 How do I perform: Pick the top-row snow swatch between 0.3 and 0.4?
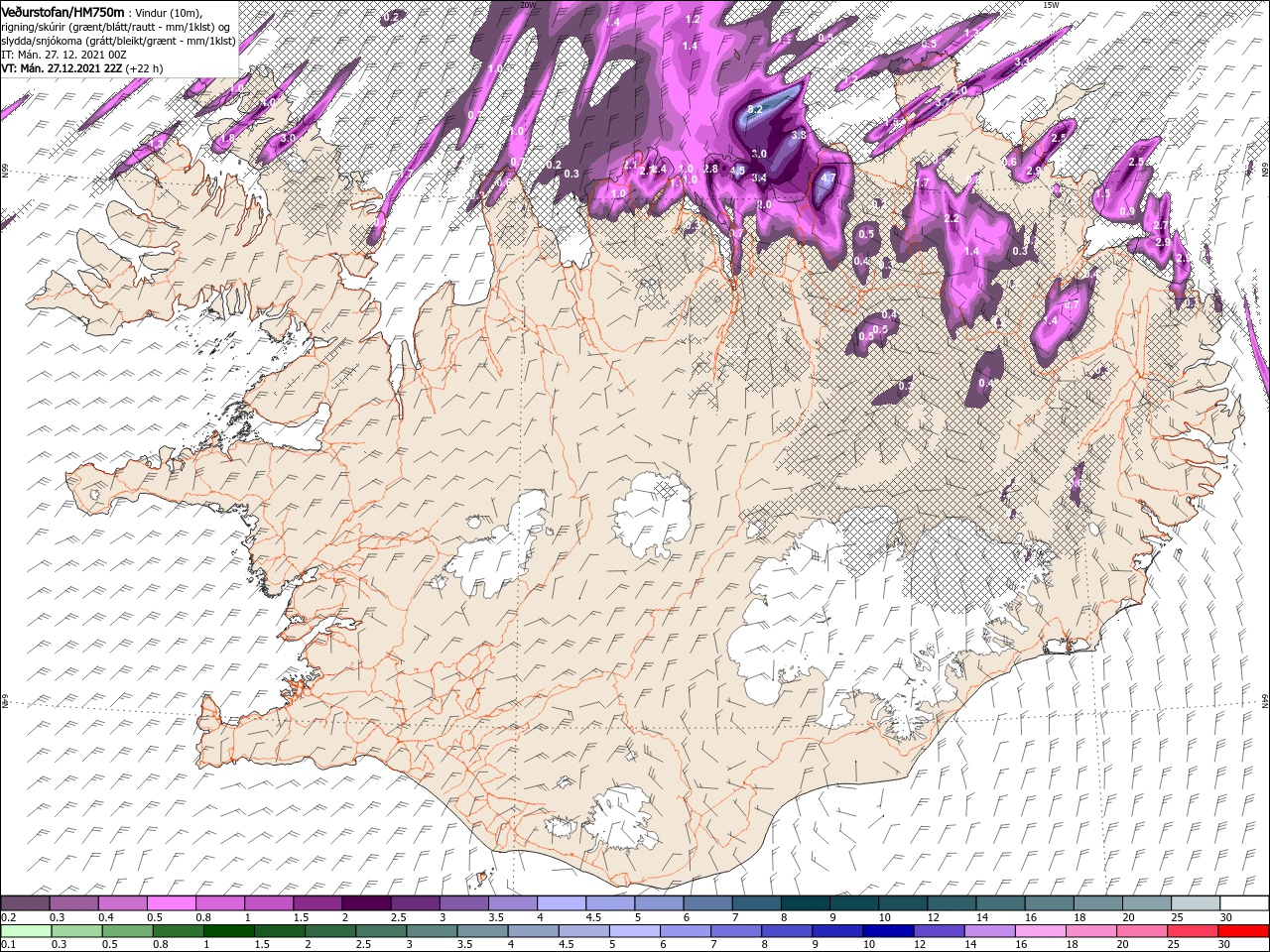tap(74, 903)
